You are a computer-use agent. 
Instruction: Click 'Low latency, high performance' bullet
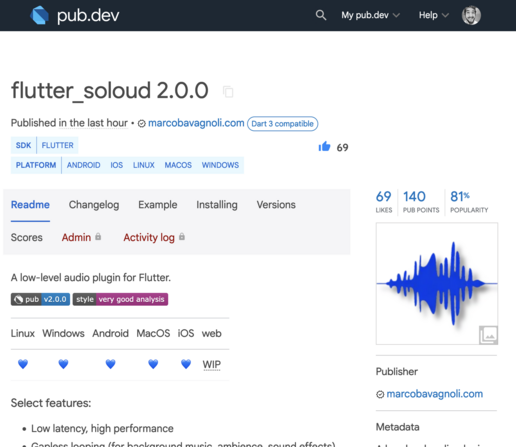pyautogui.click(x=102, y=428)
